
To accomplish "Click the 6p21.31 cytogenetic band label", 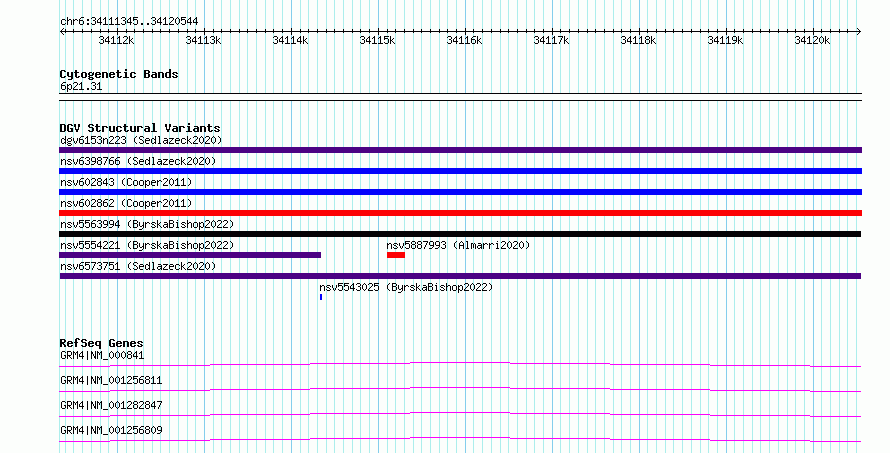I will (x=81, y=87).
